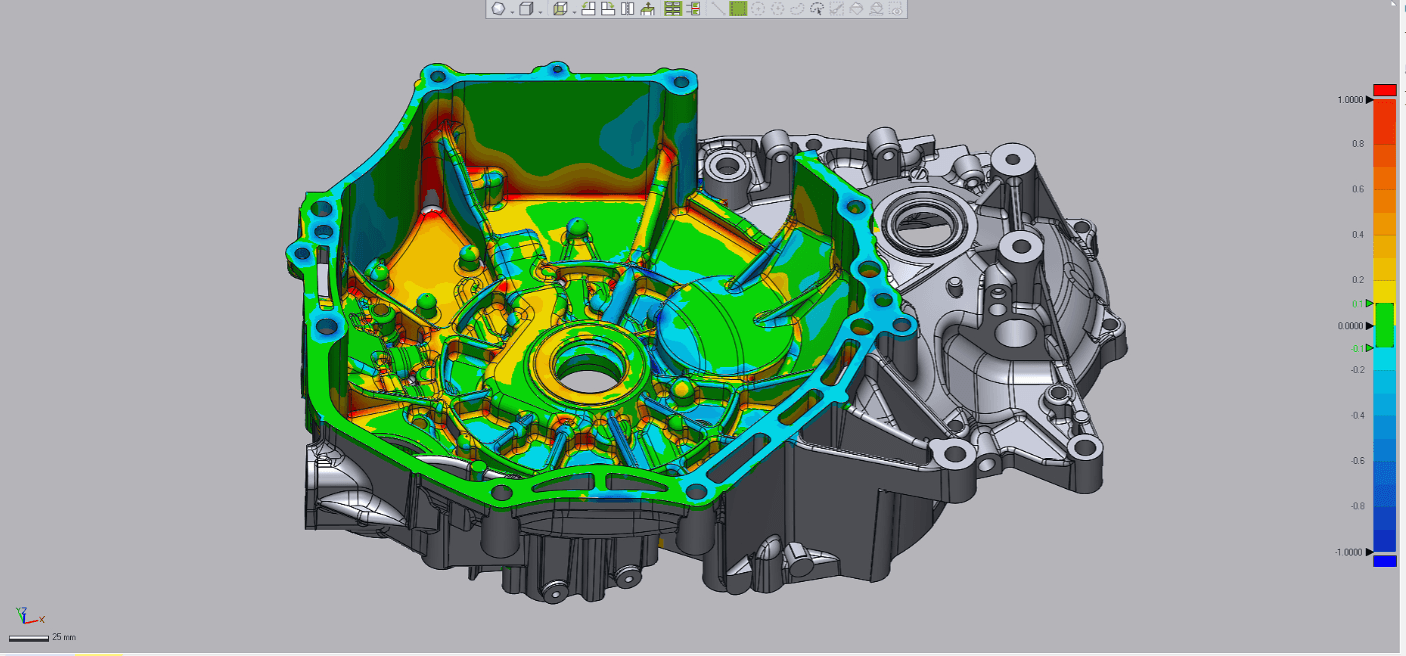This screenshot has height=656, width=1406.
Task: Expand the solid cube view dropdown arrow
Action: point(540,11)
